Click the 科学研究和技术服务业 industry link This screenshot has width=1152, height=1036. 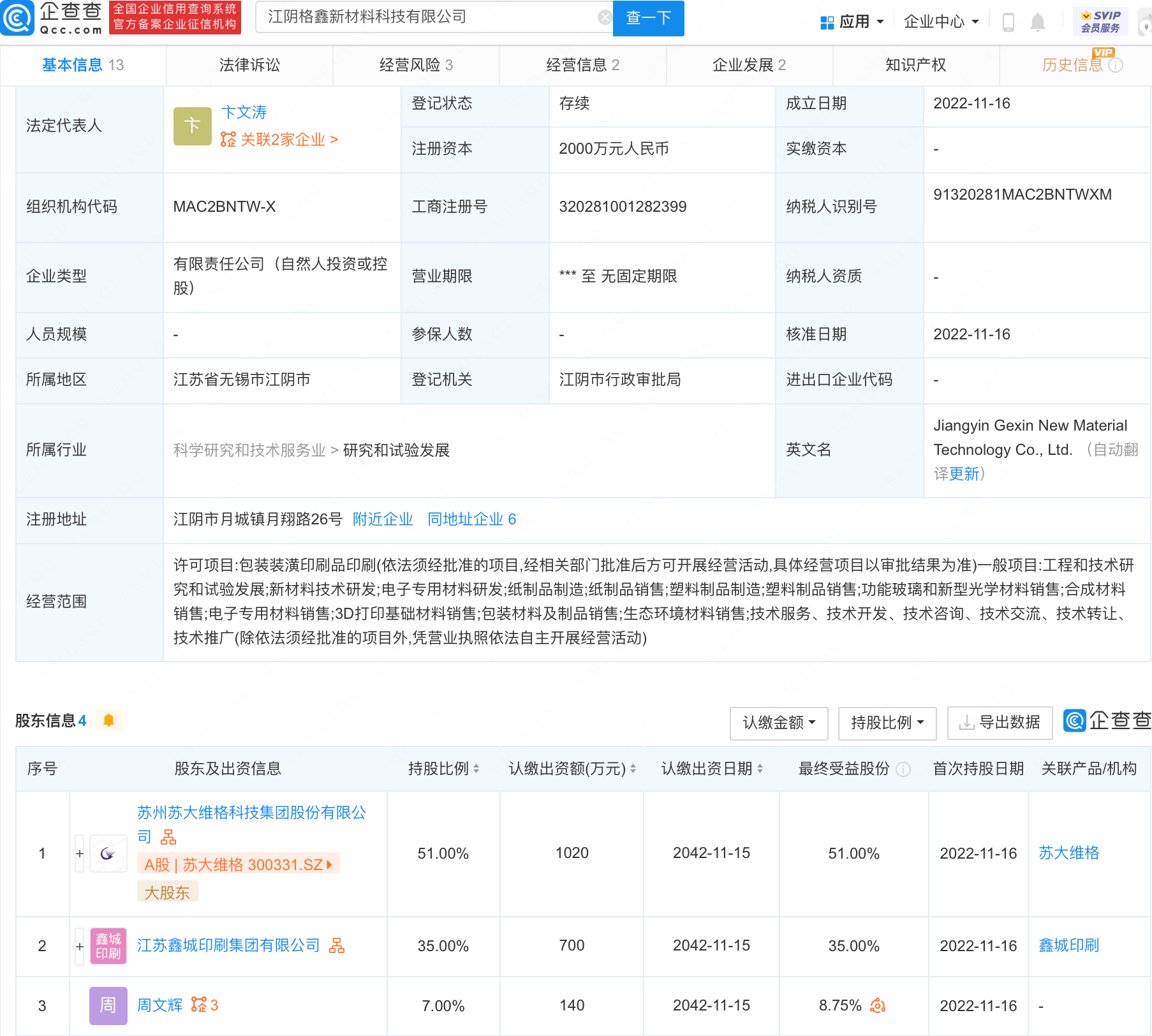tap(249, 450)
